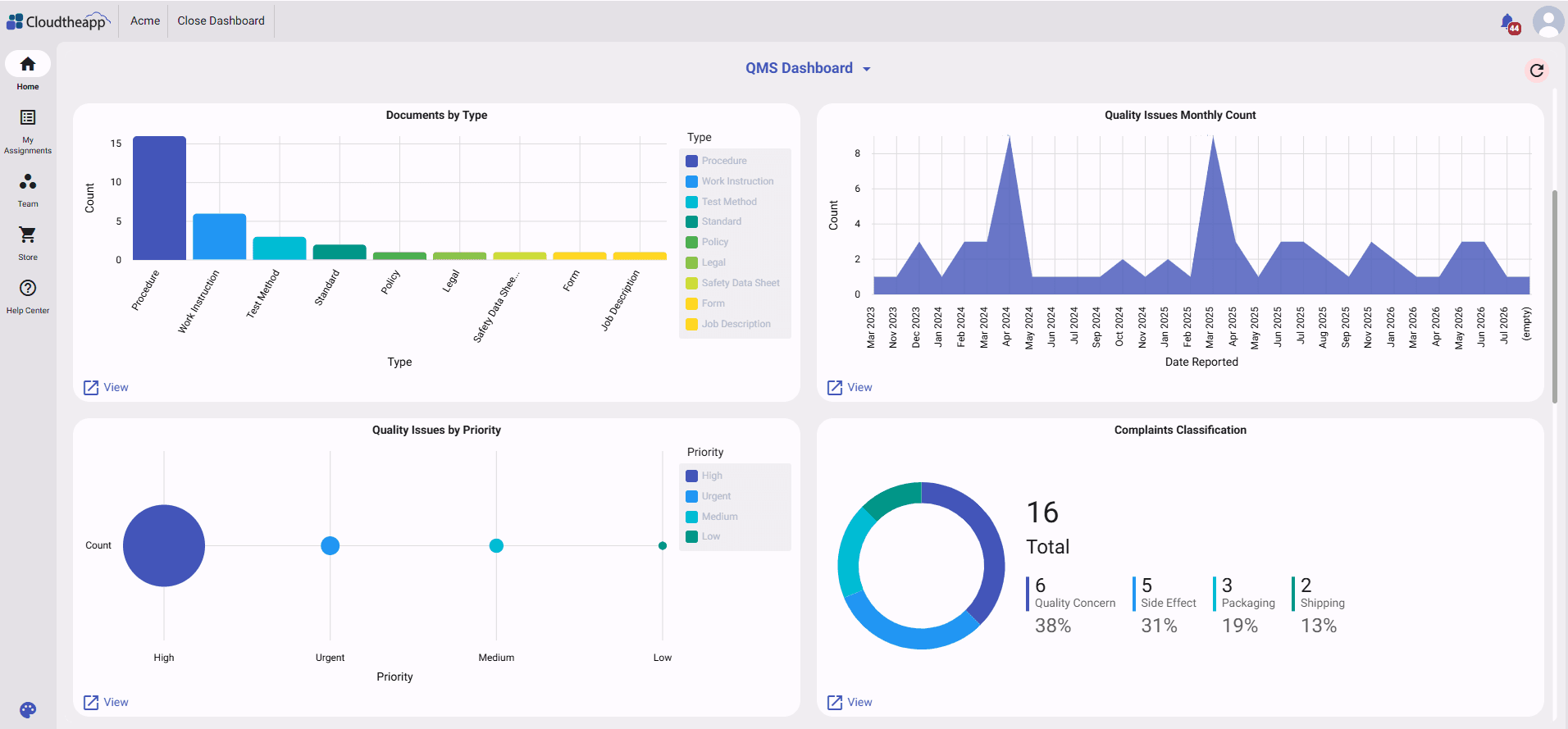The image size is (1568, 729).
Task: Toggle Form legend entry
Action: 705,303
